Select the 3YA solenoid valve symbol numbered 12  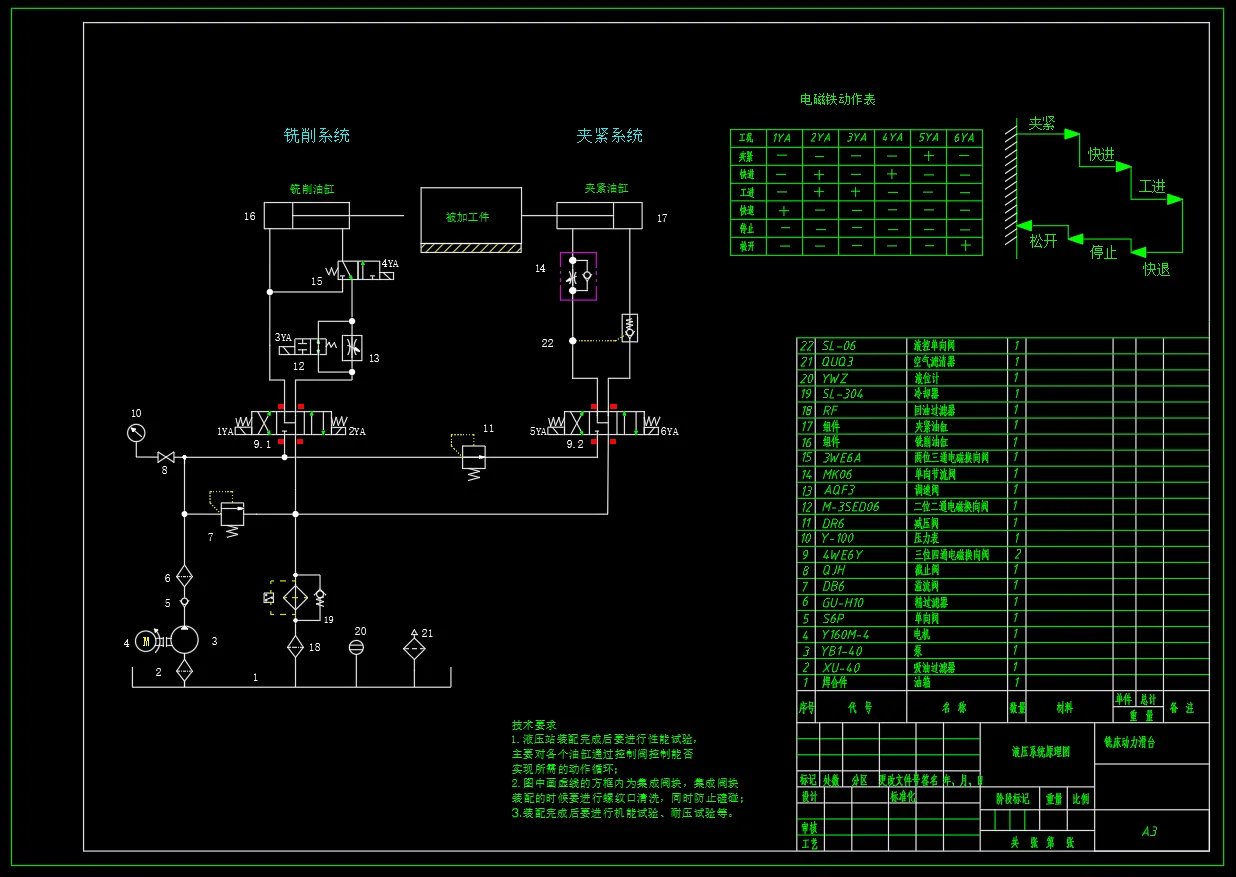click(307, 346)
